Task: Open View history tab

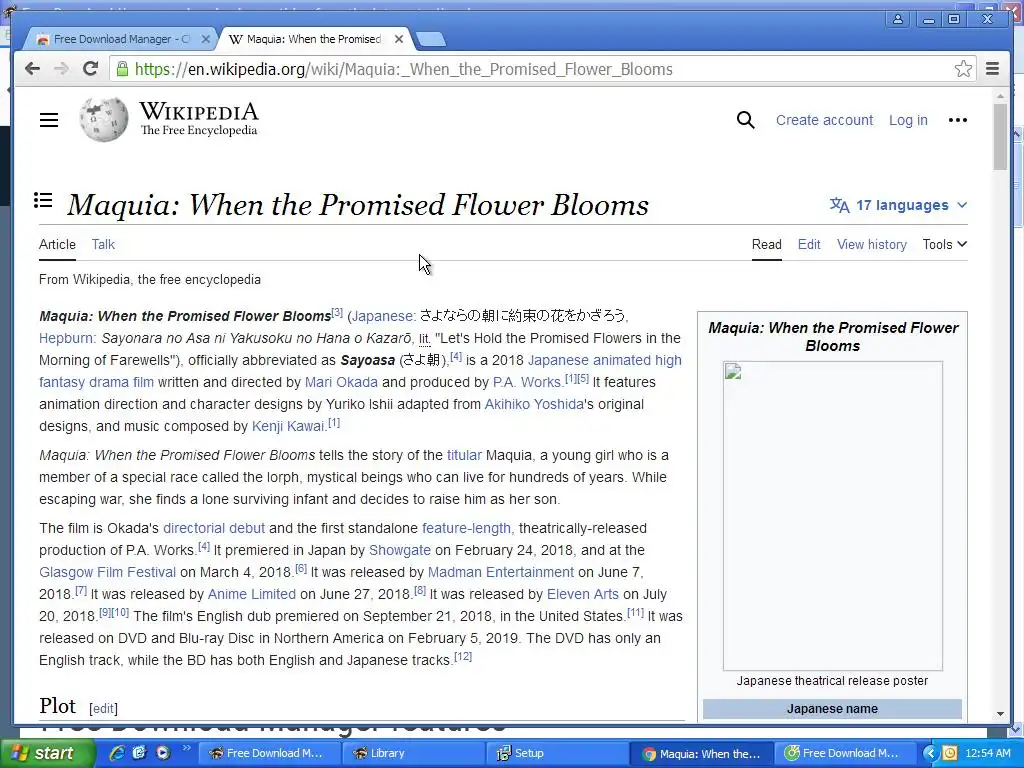Action: pos(872,244)
